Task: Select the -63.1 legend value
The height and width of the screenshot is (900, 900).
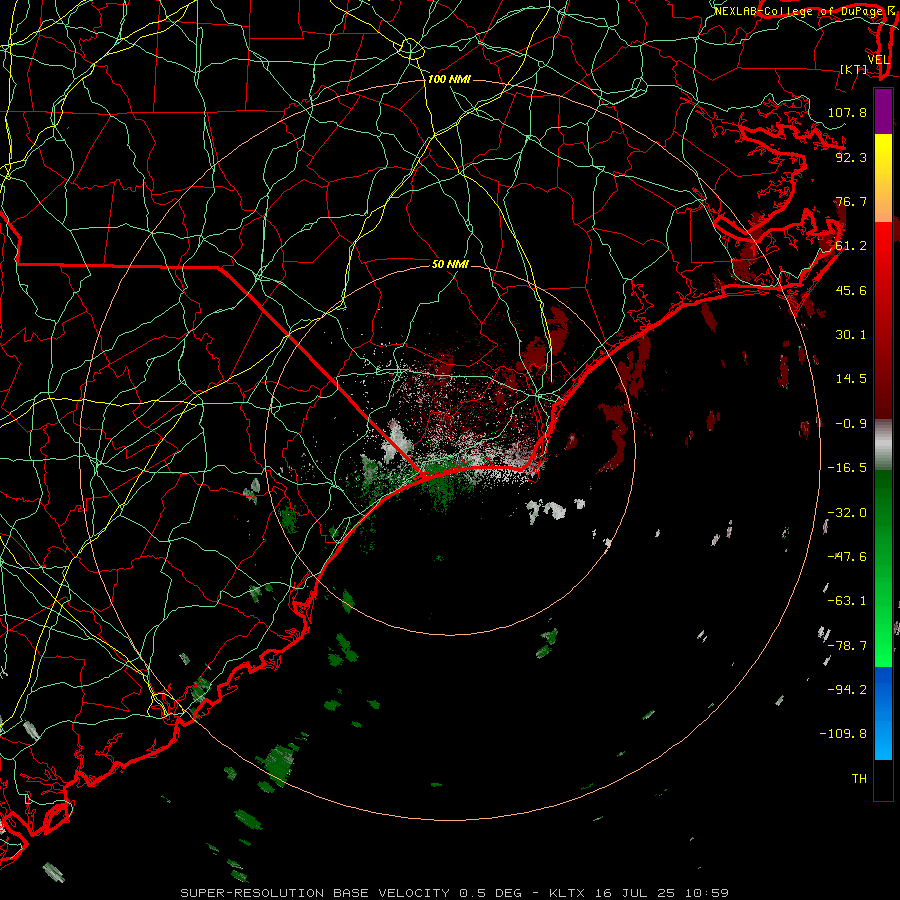Action: pyautogui.click(x=847, y=601)
